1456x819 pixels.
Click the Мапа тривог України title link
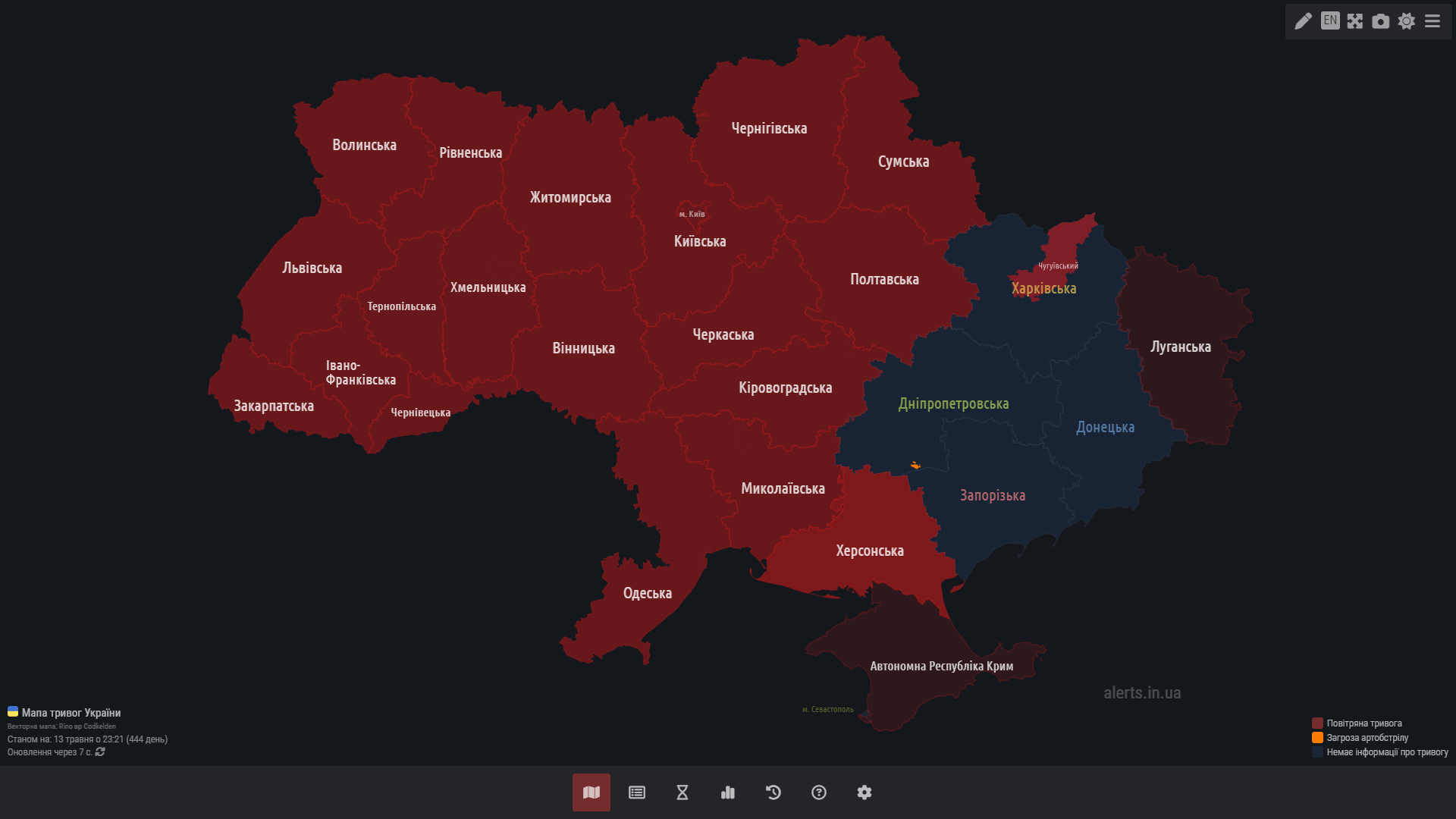pyautogui.click(x=71, y=713)
